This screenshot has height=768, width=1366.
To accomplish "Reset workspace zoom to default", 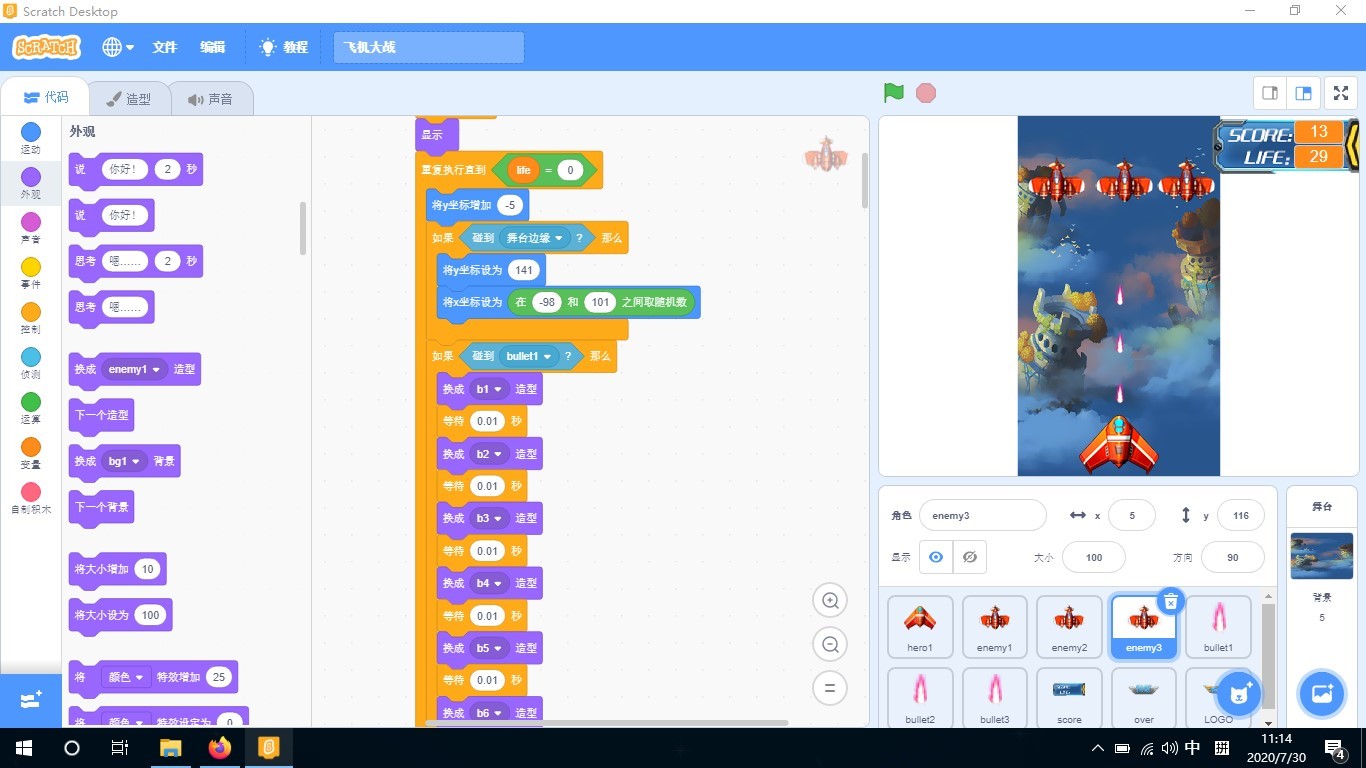I will (x=830, y=688).
